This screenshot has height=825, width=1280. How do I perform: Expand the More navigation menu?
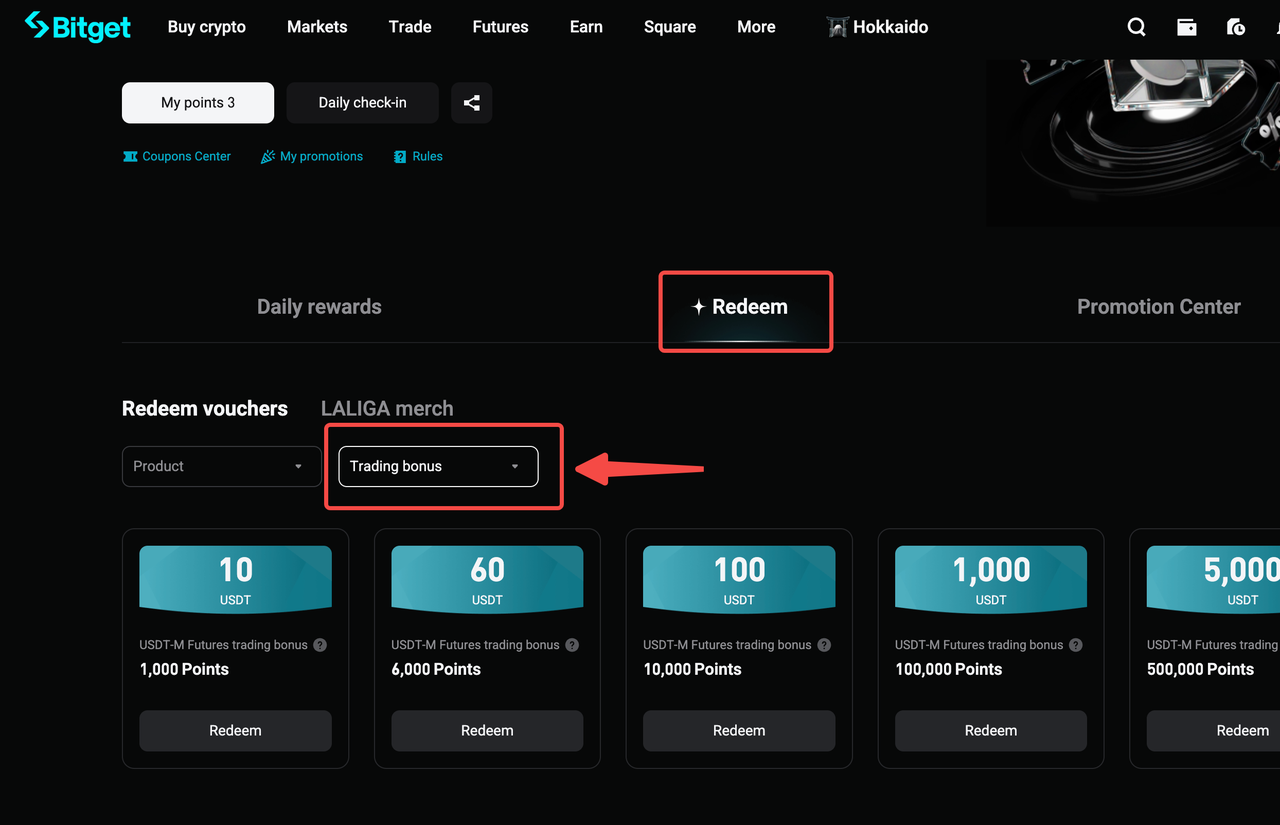(x=756, y=27)
